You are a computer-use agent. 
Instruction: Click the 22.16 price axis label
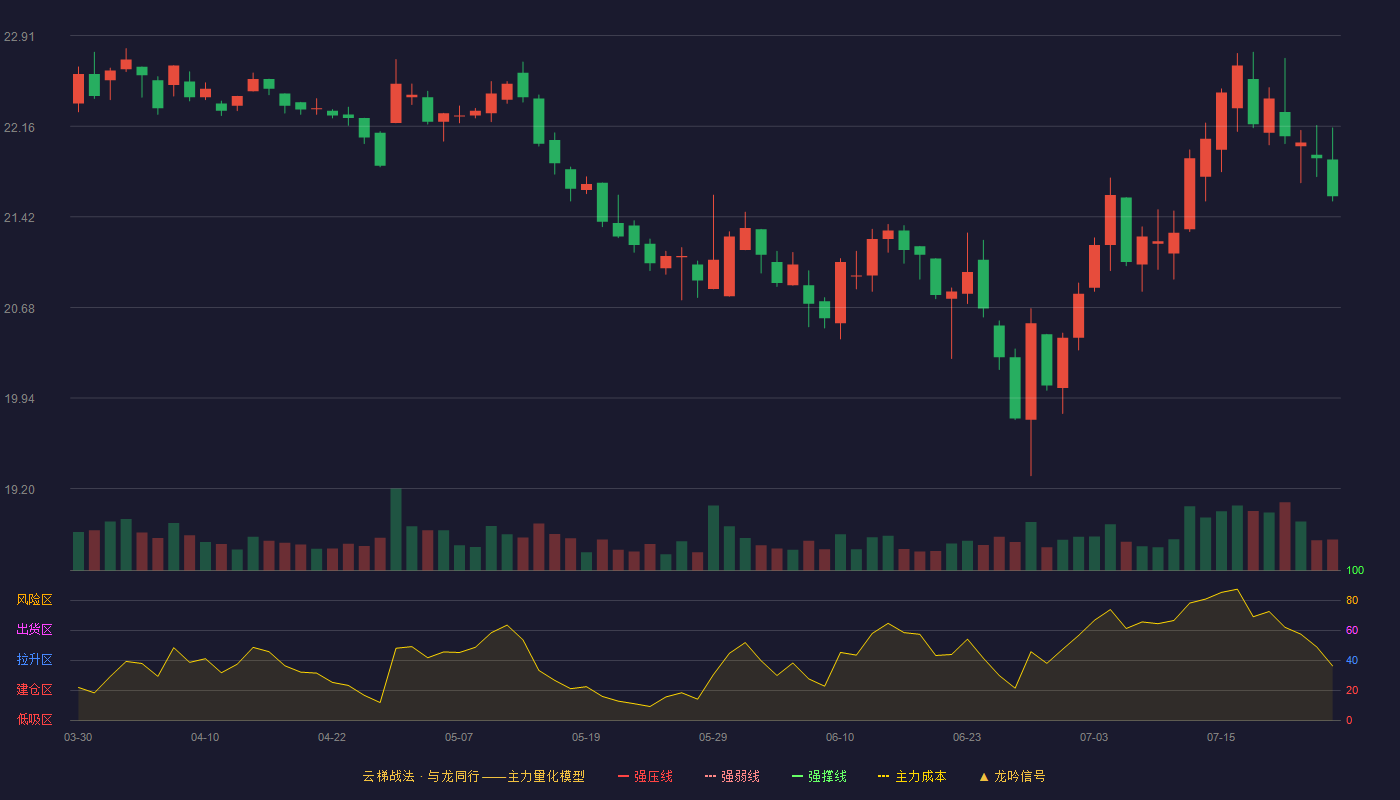(19, 127)
